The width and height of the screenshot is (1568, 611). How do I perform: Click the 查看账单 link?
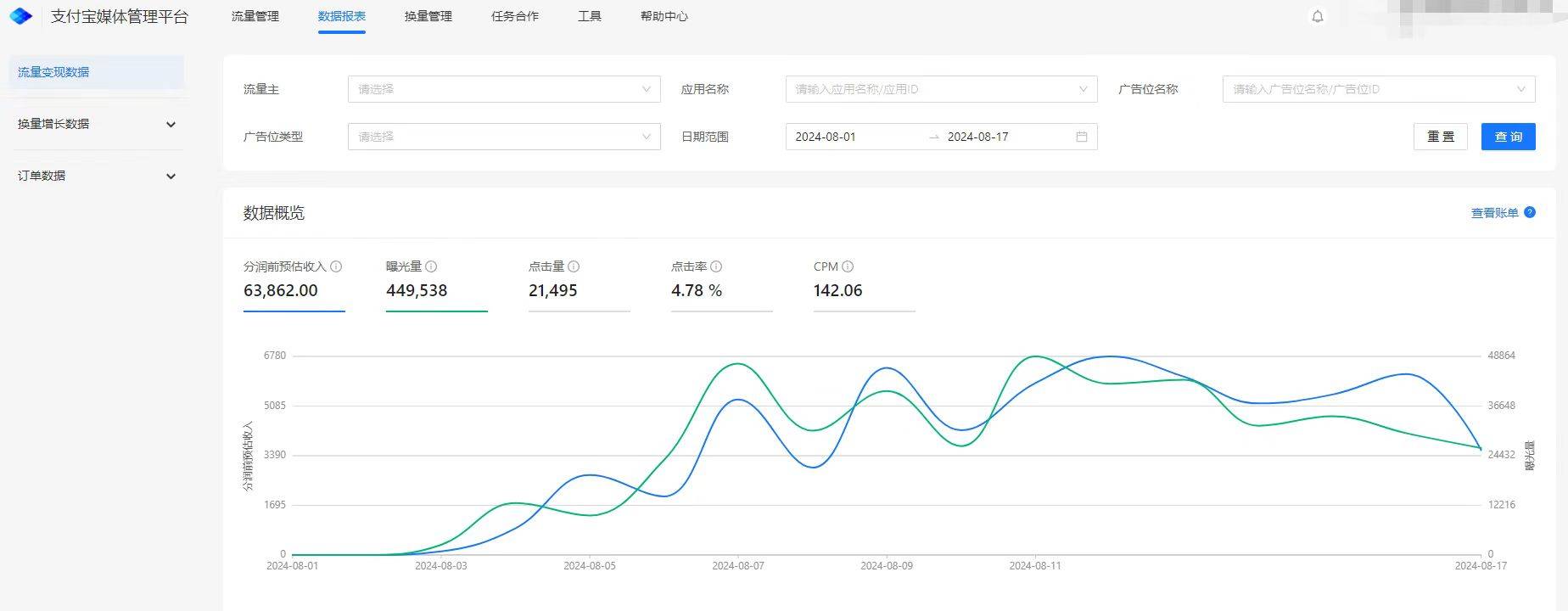point(1494,213)
